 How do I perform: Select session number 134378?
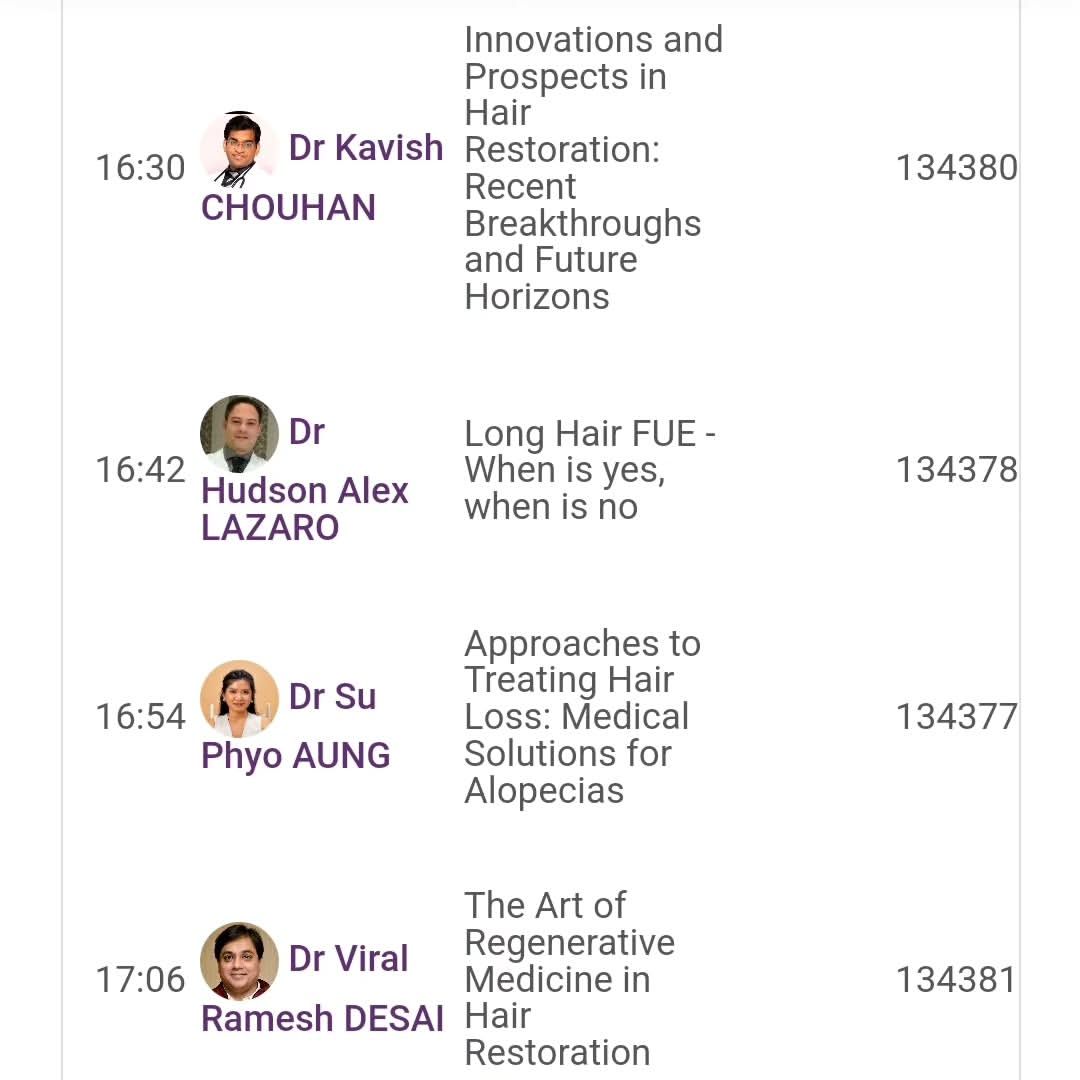coord(956,470)
